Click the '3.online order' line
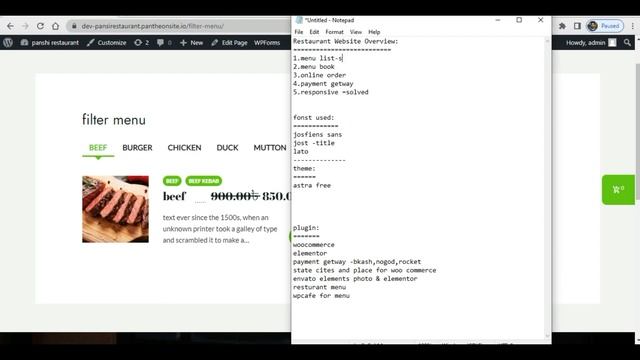This screenshot has height=360, width=640. tap(319, 76)
